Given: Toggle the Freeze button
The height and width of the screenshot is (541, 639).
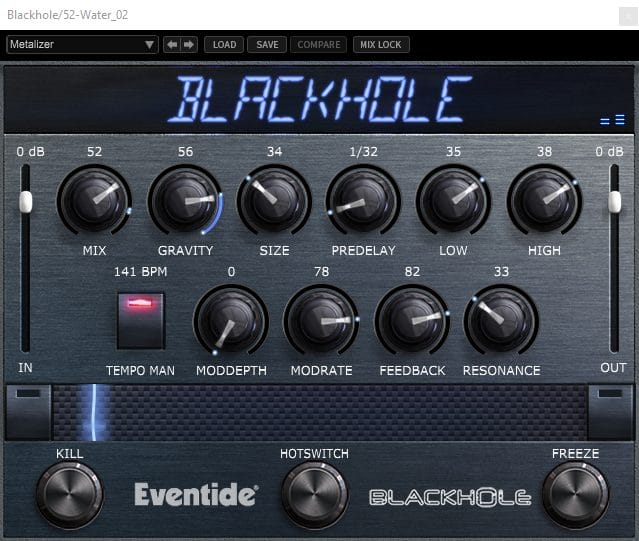Looking at the screenshot, I should click(575, 496).
